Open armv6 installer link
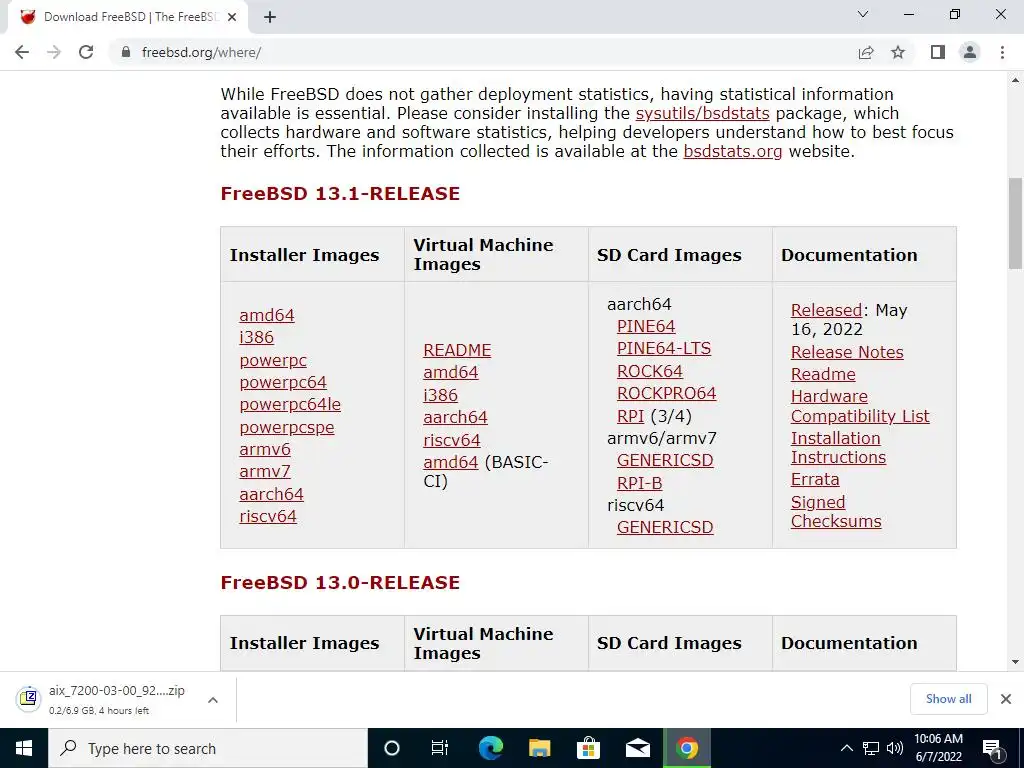Viewport: 1024px width, 768px height. [264, 449]
